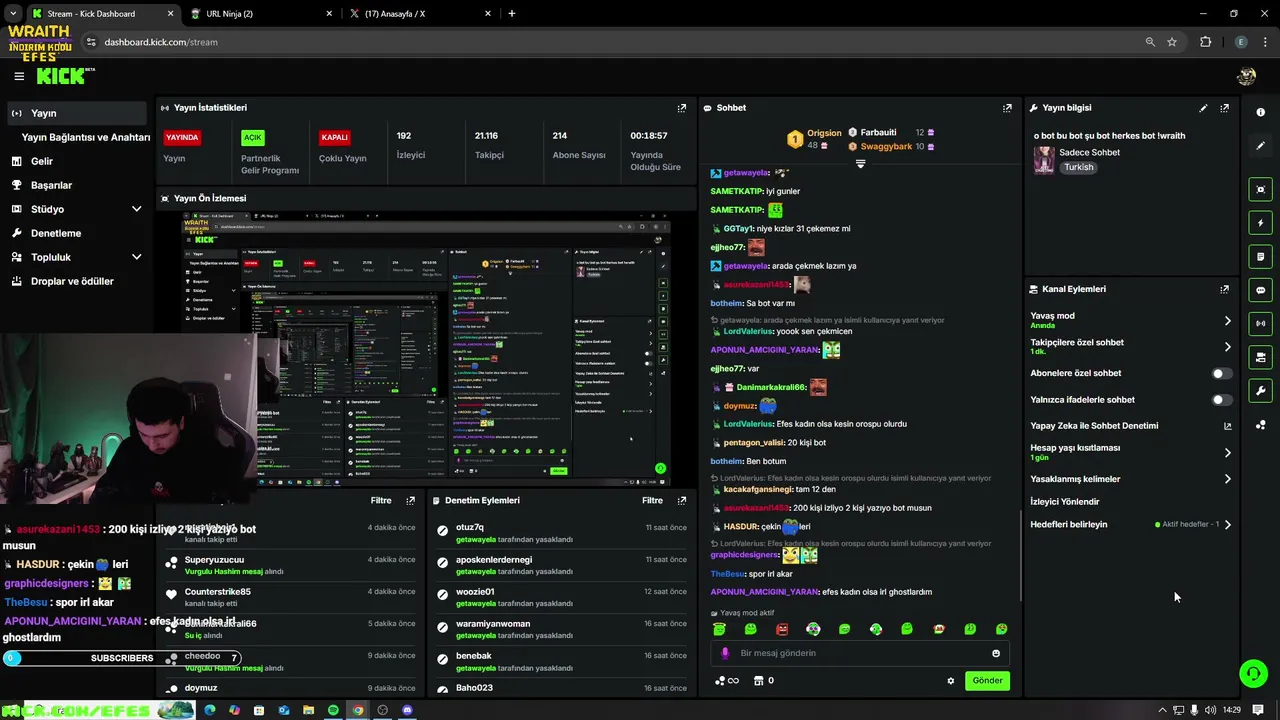Open the shop icon showing 0
Image resolution: width=1280 pixels, height=720 pixels.
764,681
